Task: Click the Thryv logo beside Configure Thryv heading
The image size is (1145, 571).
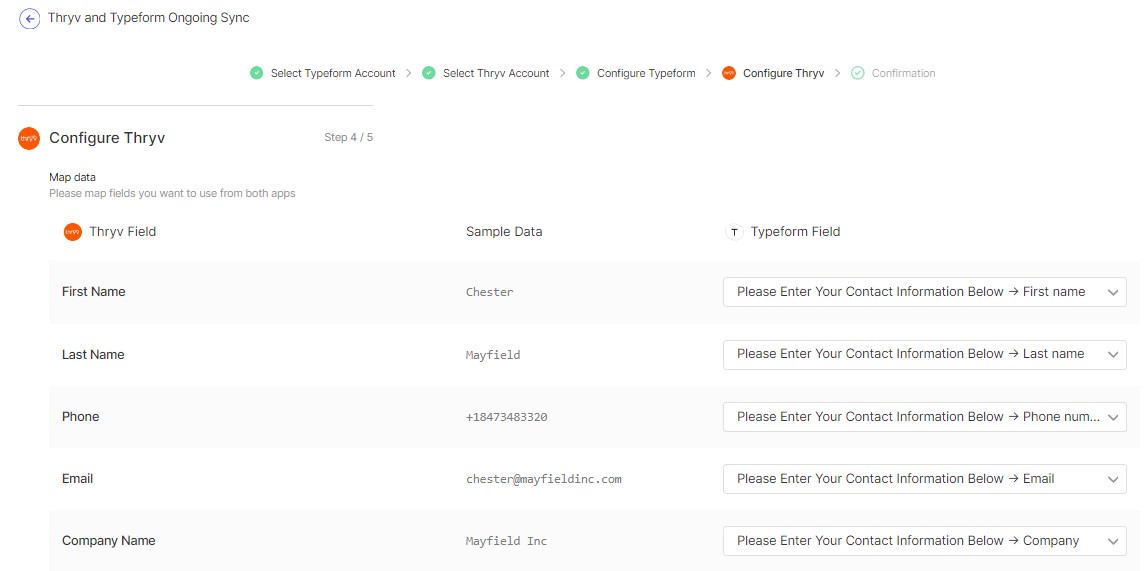Action: click(29, 139)
